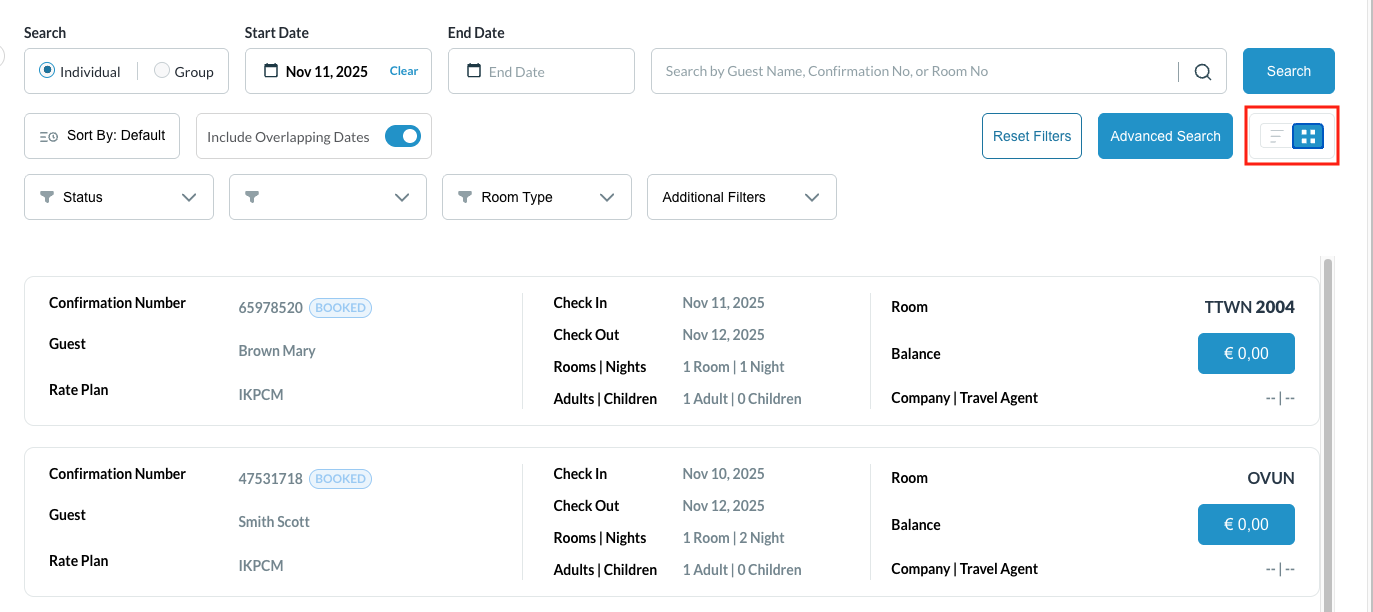The image size is (1373, 612).
Task: Select the Individual radio button
Action: [47, 71]
